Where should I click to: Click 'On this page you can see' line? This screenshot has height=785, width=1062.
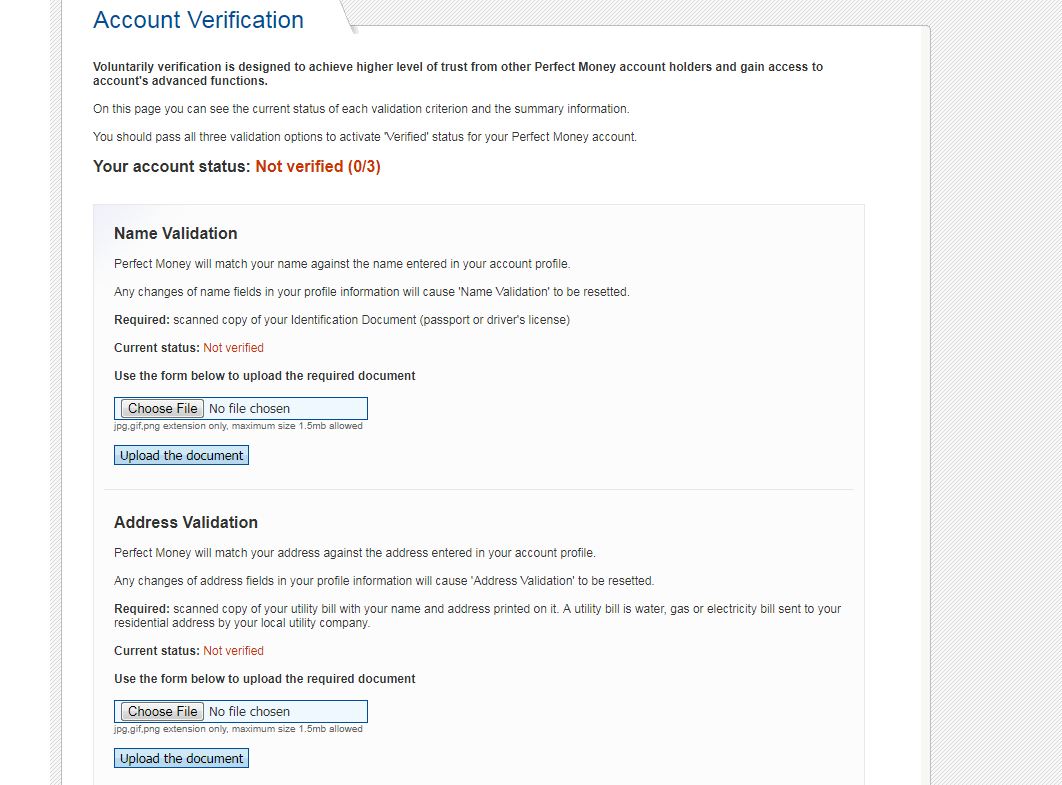(x=361, y=109)
